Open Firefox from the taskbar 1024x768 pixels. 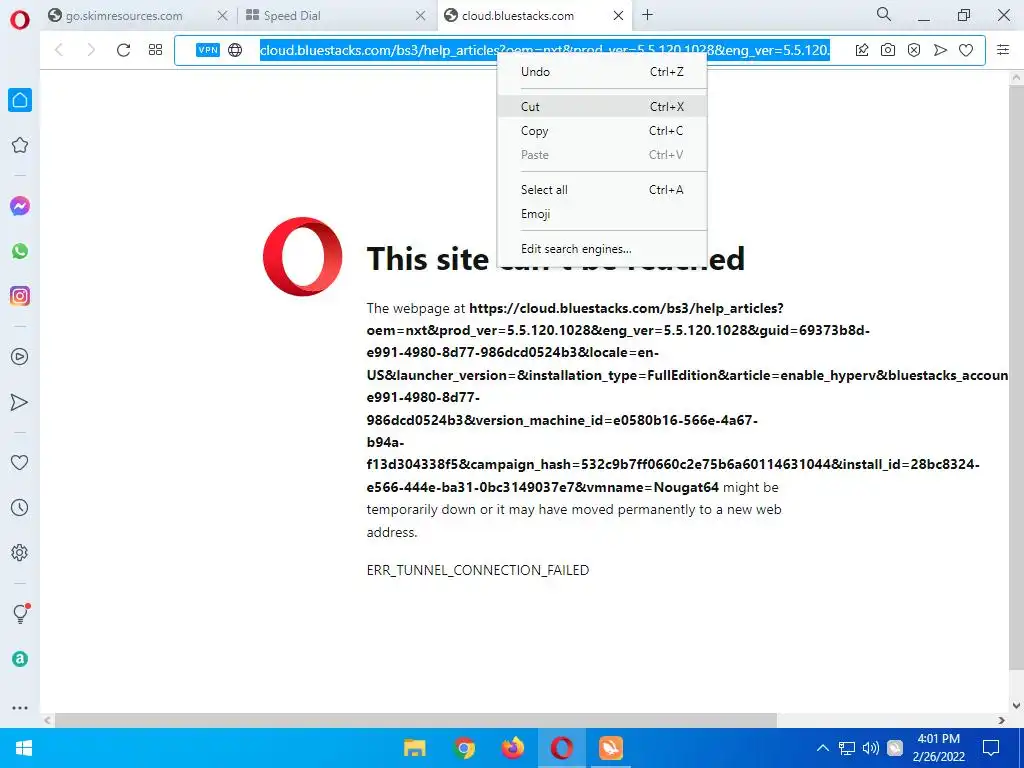tap(513, 748)
